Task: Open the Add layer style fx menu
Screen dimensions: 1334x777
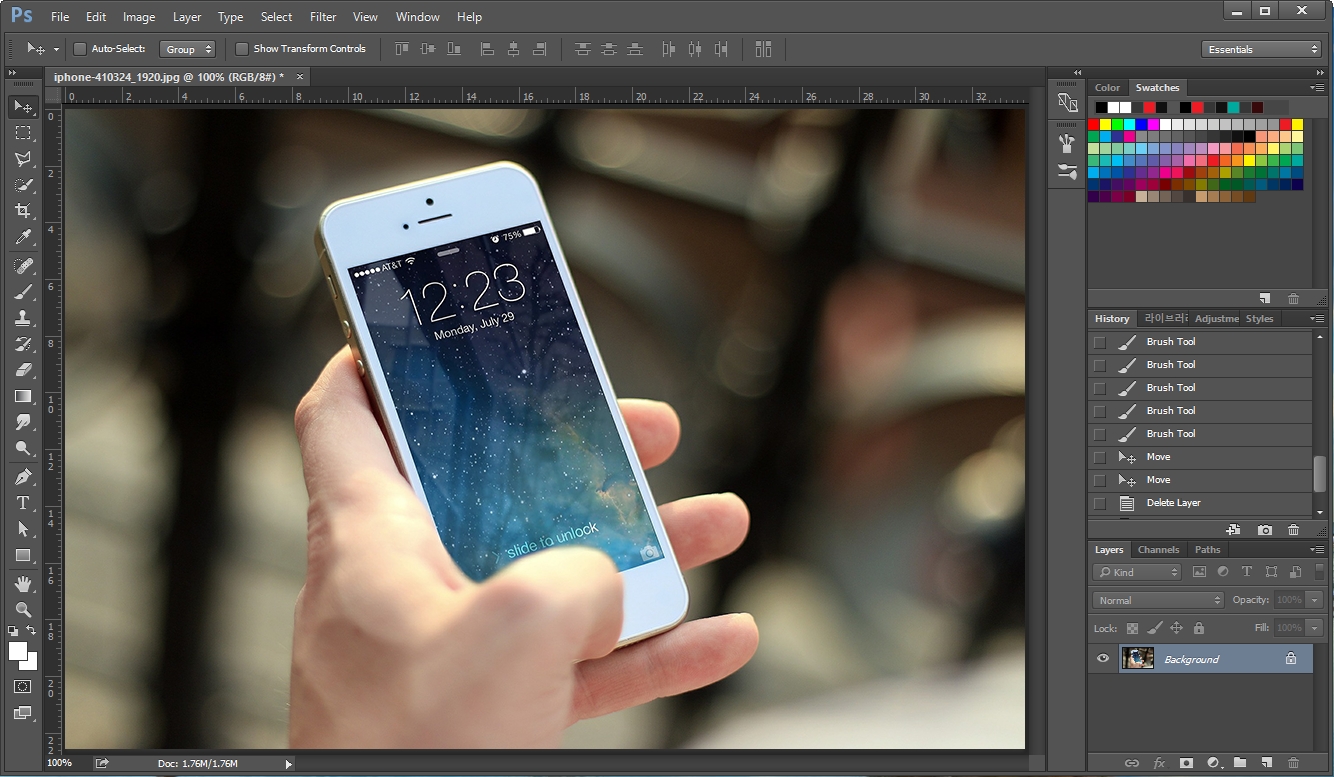Action: click(x=1158, y=762)
